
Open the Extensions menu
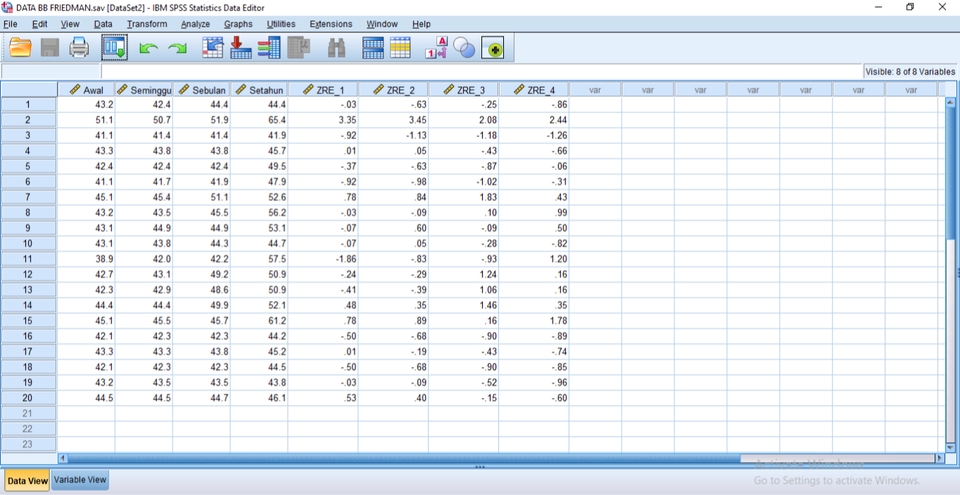331,24
